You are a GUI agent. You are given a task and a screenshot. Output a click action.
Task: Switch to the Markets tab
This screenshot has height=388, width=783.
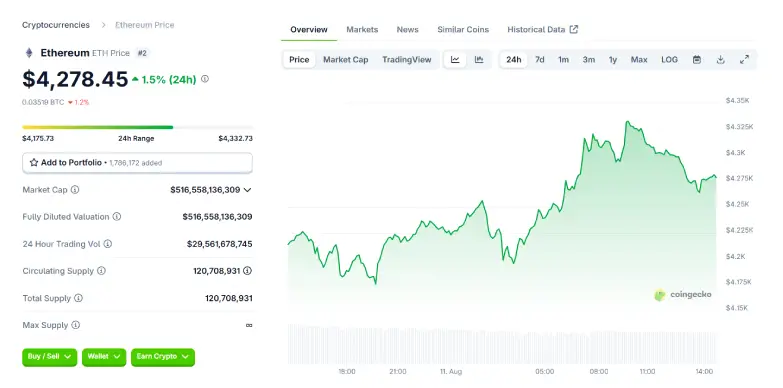362,29
